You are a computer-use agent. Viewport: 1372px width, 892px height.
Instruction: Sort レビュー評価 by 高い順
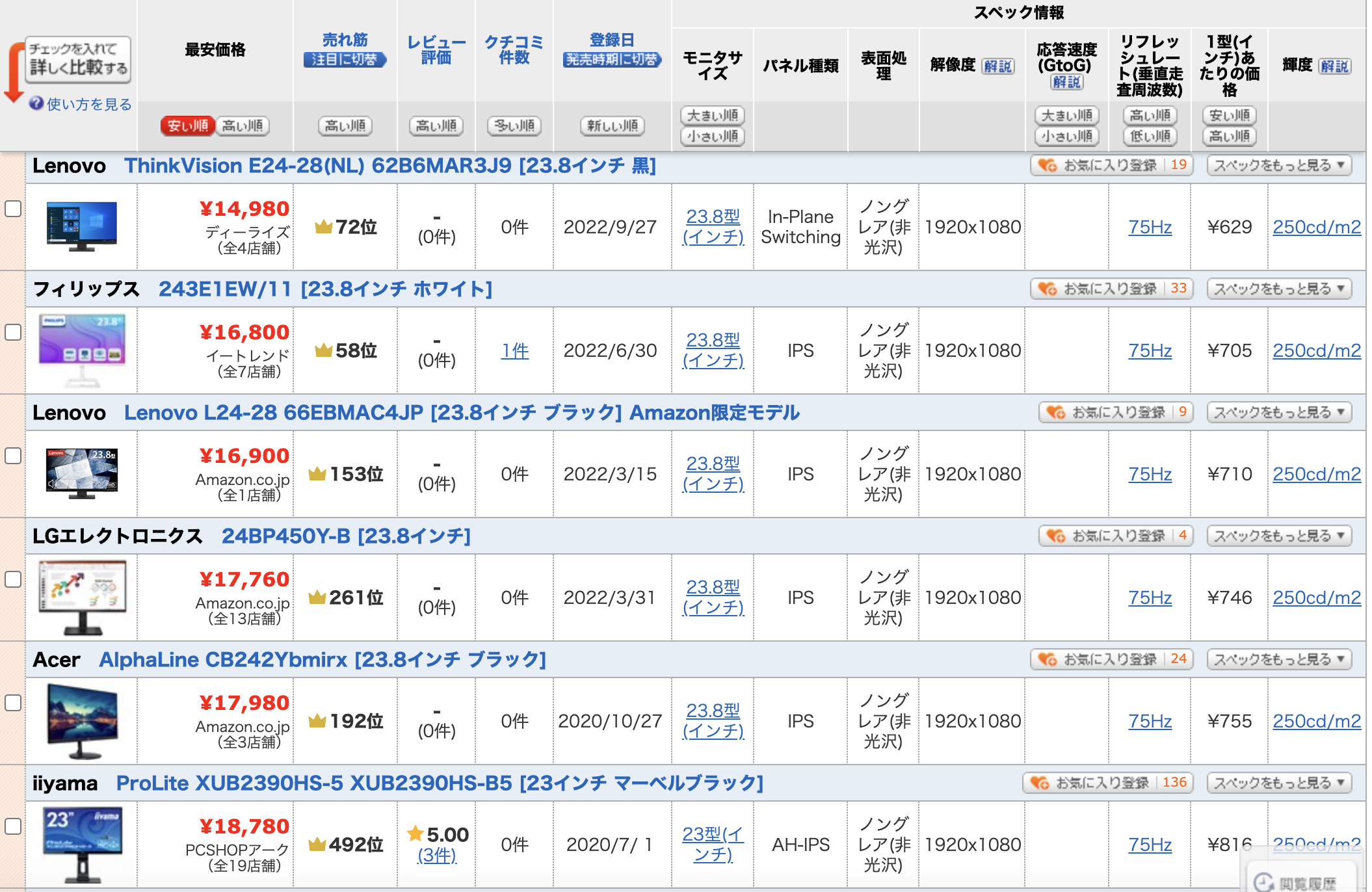coord(436,126)
